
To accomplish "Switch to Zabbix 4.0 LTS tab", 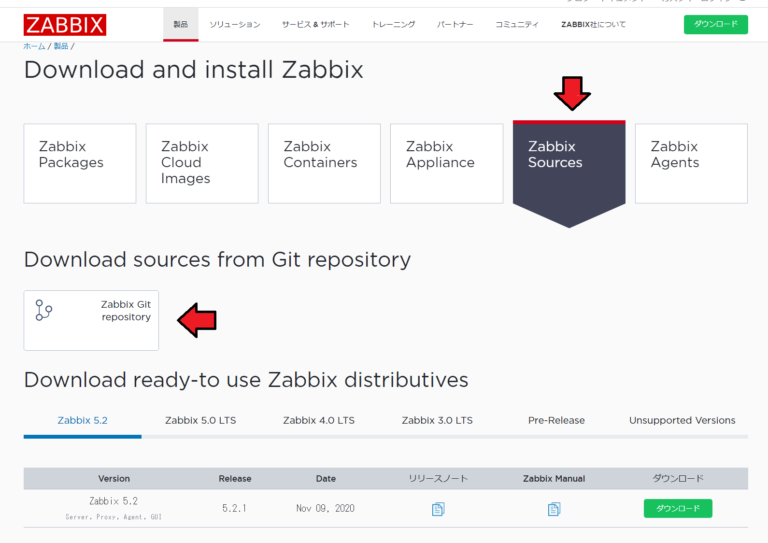I will 318,420.
